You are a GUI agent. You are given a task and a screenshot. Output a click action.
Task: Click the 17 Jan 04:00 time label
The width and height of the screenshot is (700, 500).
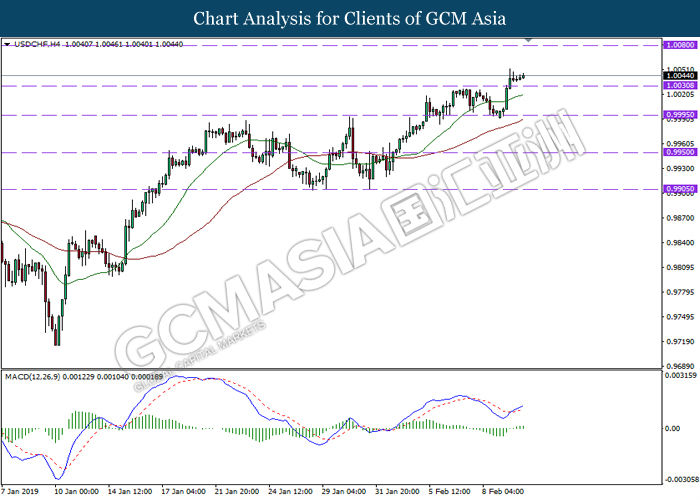[x=183, y=492]
